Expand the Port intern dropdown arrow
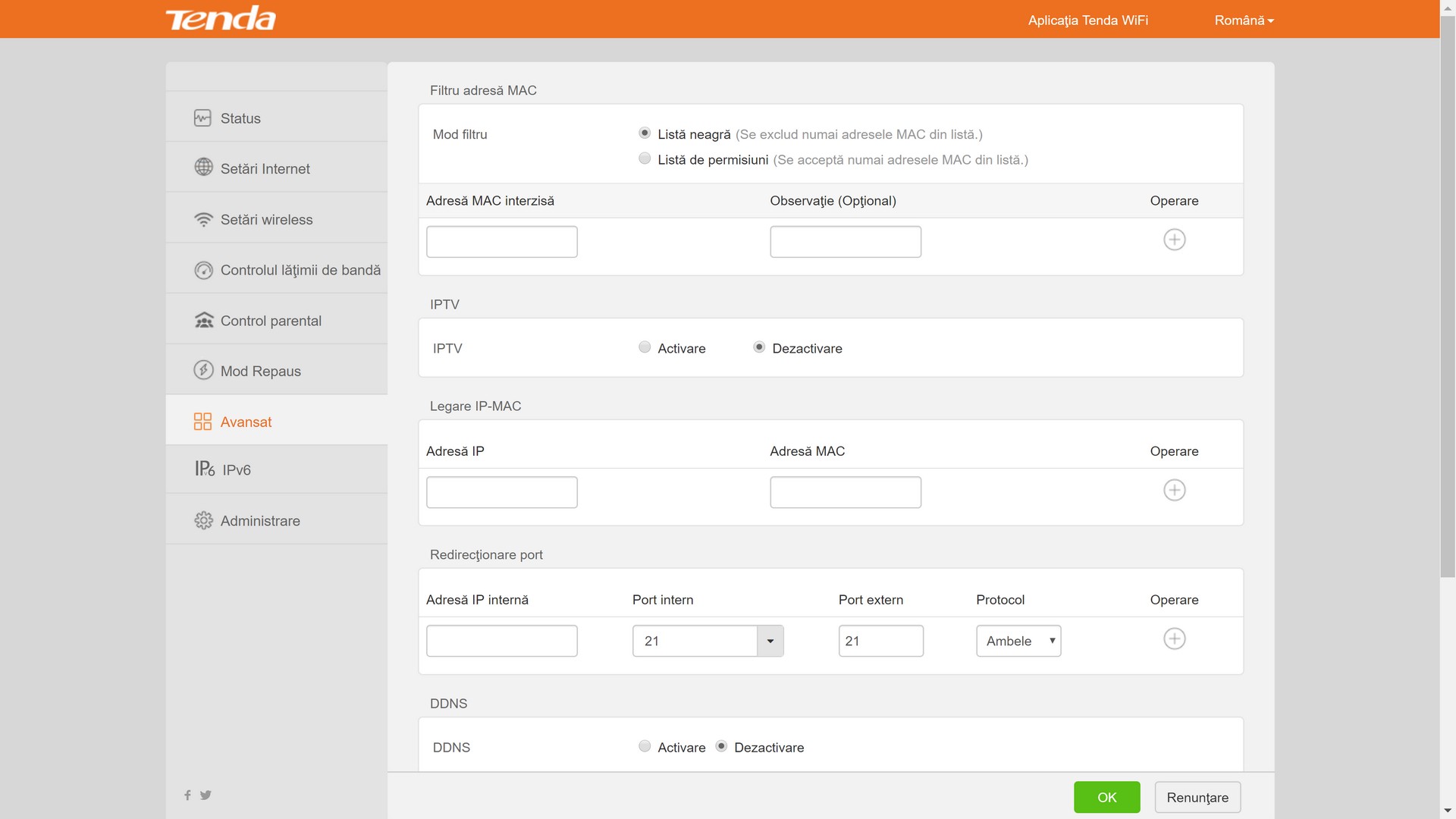 pyautogui.click(x=770, y=641)
